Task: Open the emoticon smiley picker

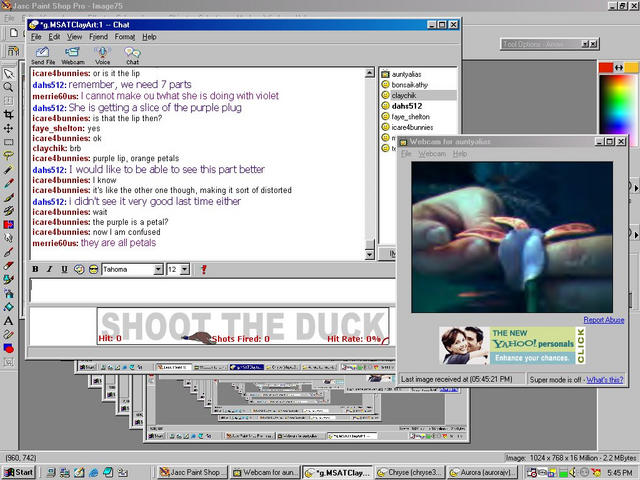Action: tap(79, 269)
